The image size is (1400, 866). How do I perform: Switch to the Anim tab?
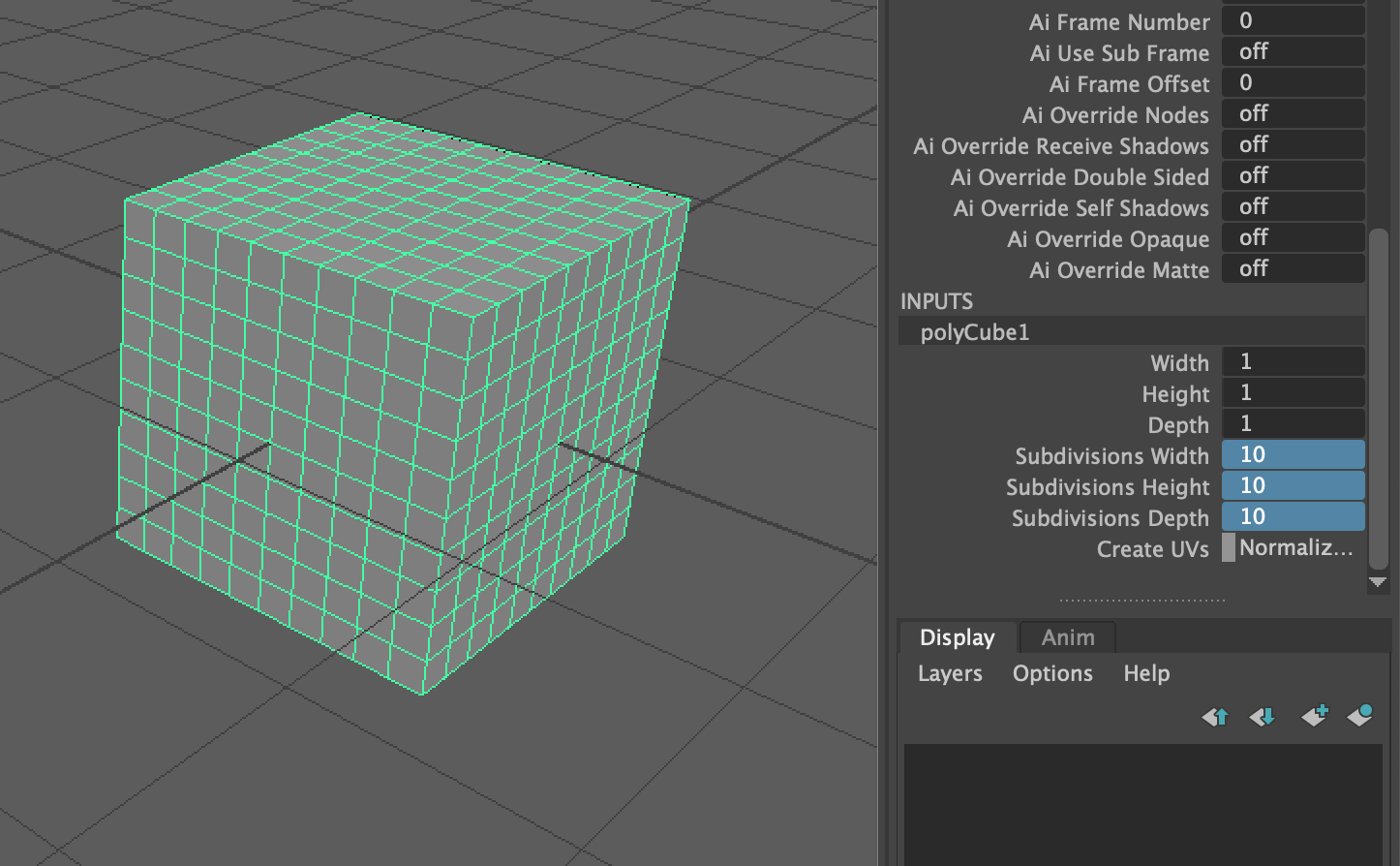(1067, 636)
